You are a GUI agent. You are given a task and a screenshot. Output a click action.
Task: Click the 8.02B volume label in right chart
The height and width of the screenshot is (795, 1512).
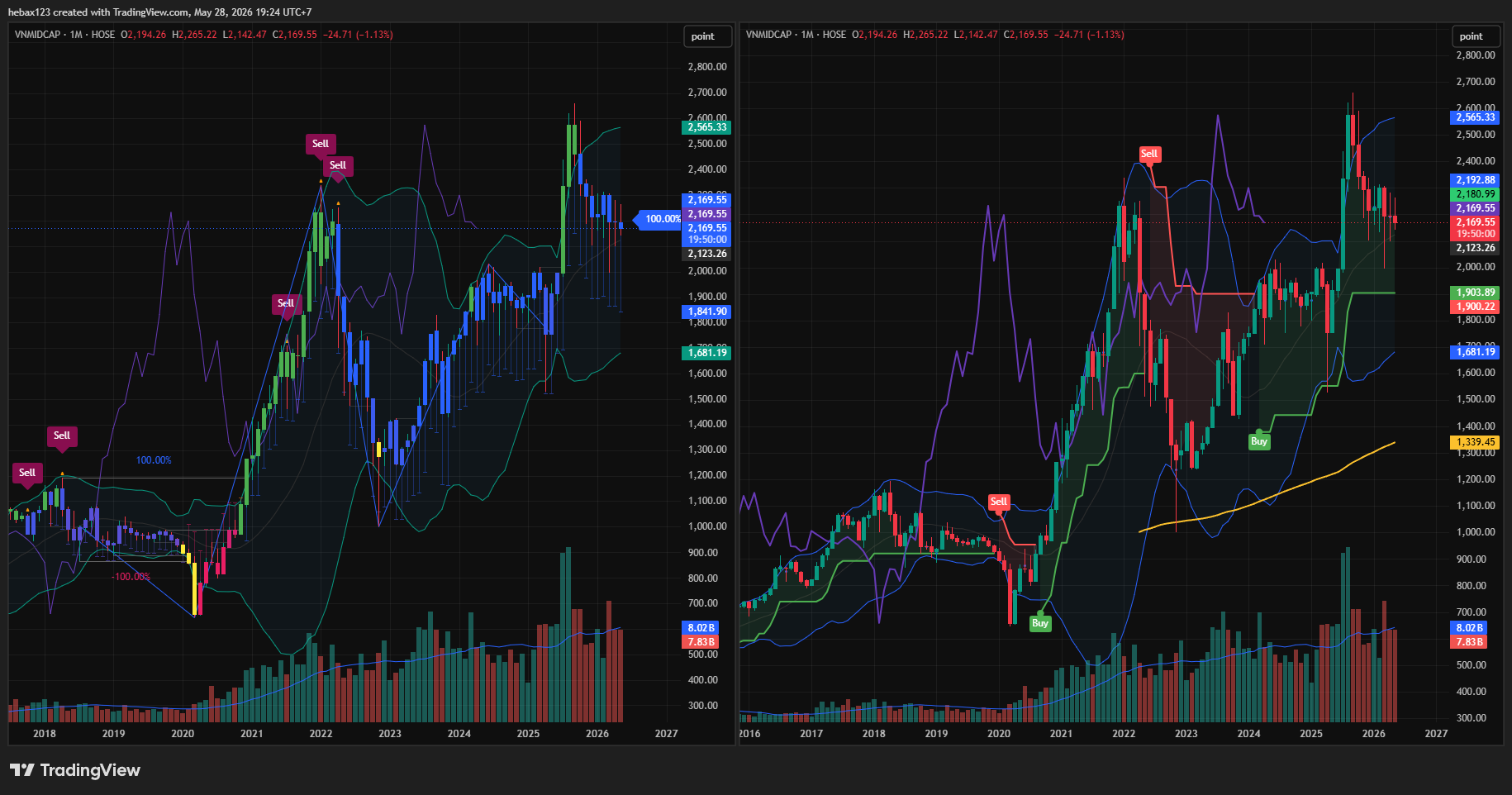click(x=1469, y=628)
